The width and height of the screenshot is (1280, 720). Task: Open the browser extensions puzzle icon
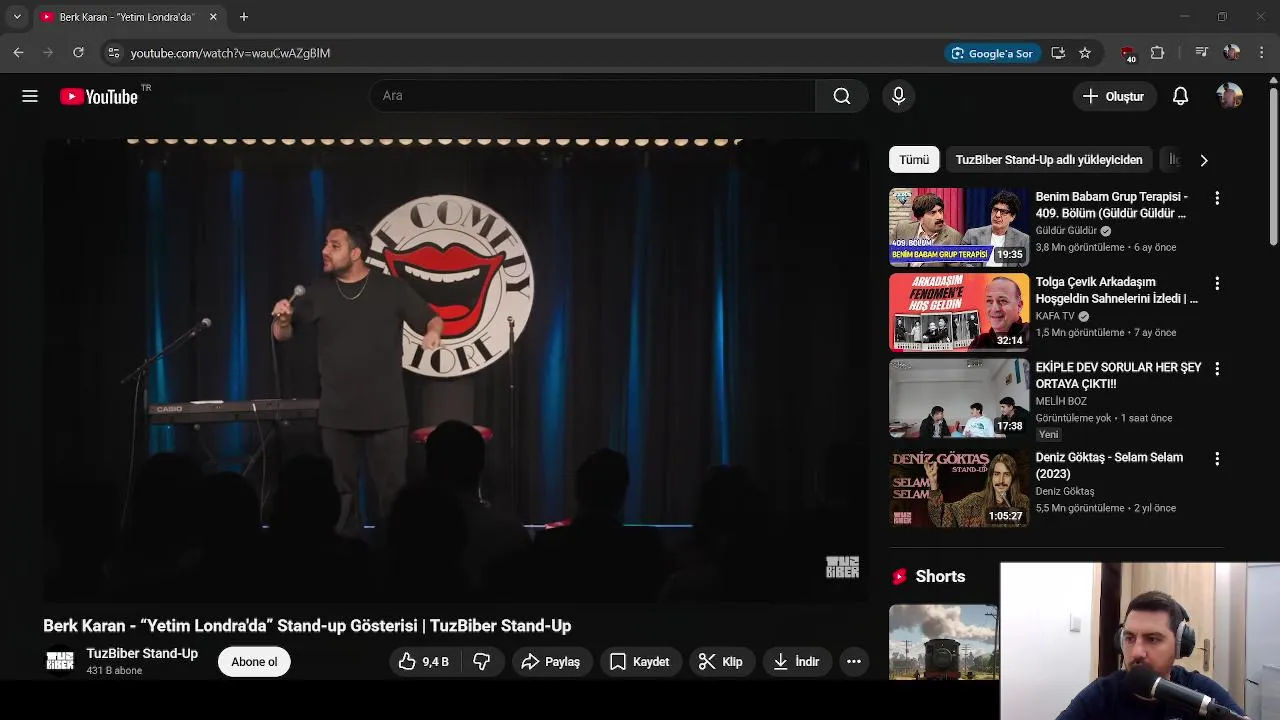(x=1157, y=53)
